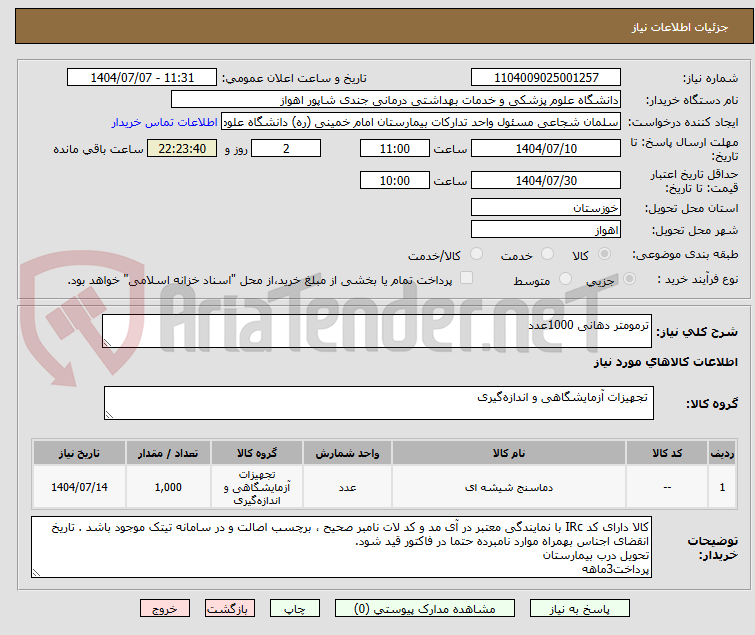Click the کد کالا column header
The width and height of the screenshot is (755, 635).
tap(667, 453)
